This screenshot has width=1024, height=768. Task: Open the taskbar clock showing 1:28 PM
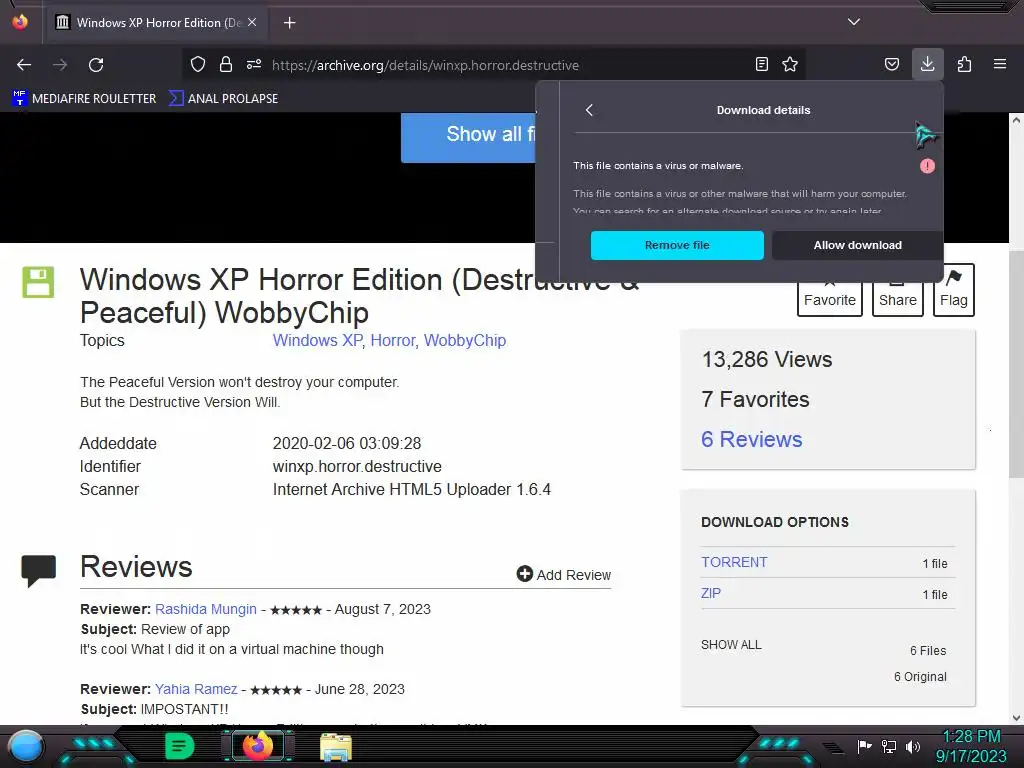971,746
